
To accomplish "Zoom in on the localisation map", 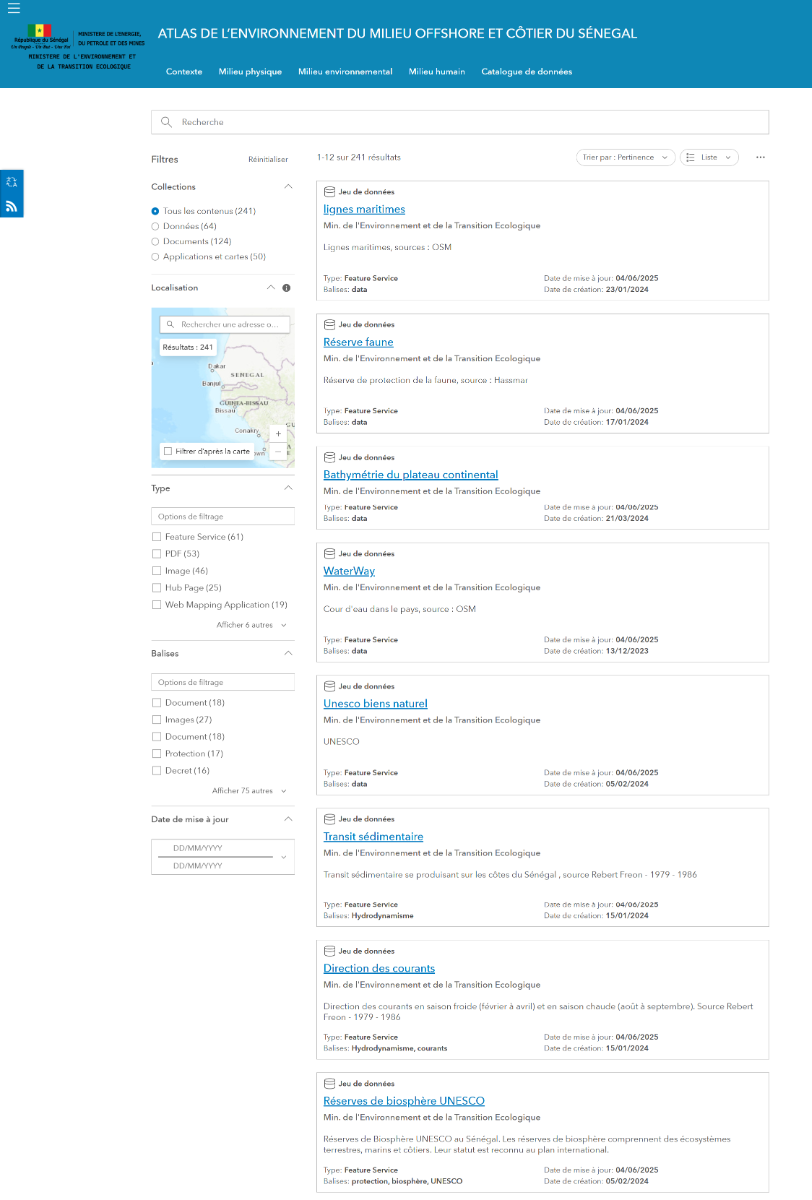I will pos(278,434).
